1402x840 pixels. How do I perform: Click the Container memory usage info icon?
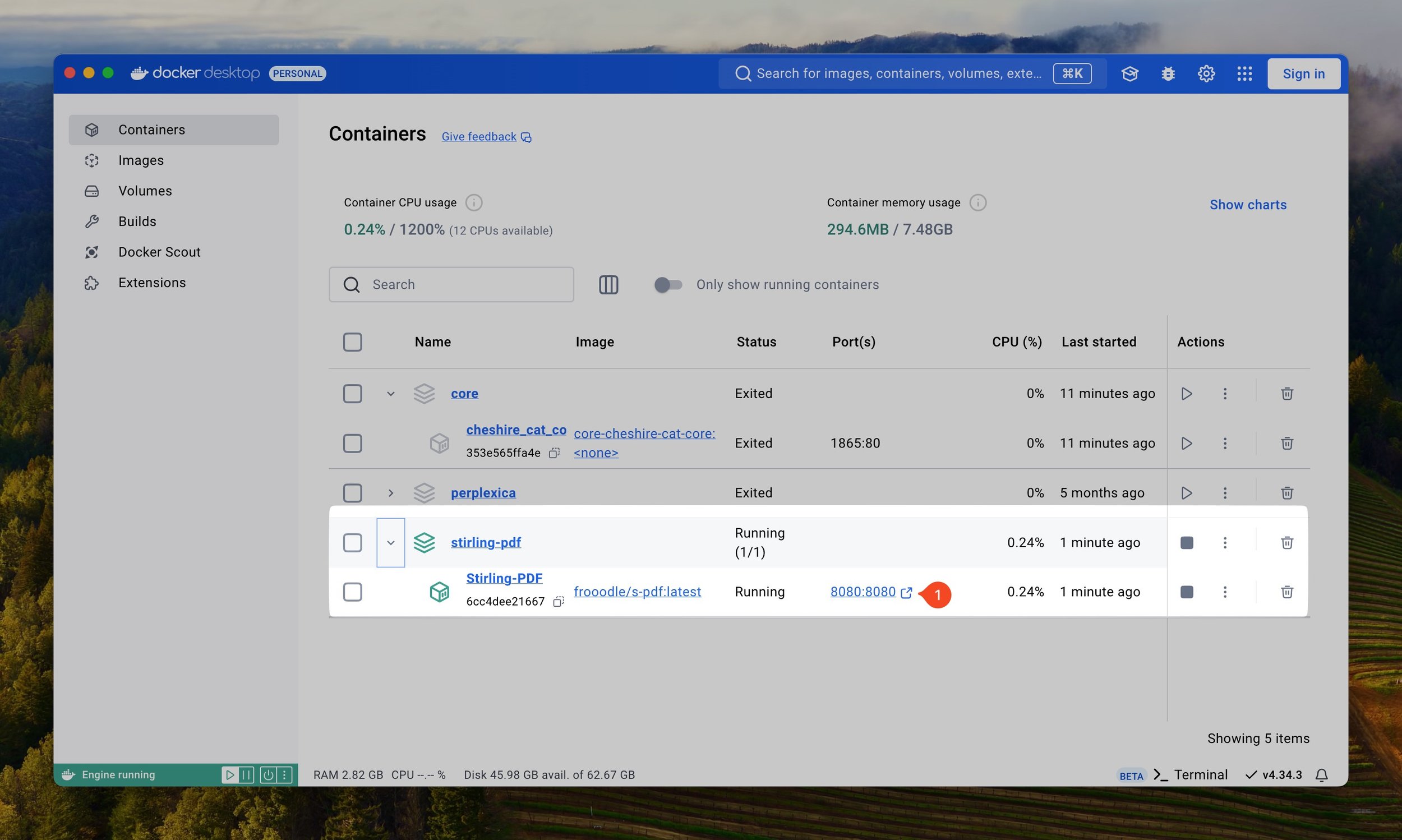pyautogui.click(x=977, y=202)
